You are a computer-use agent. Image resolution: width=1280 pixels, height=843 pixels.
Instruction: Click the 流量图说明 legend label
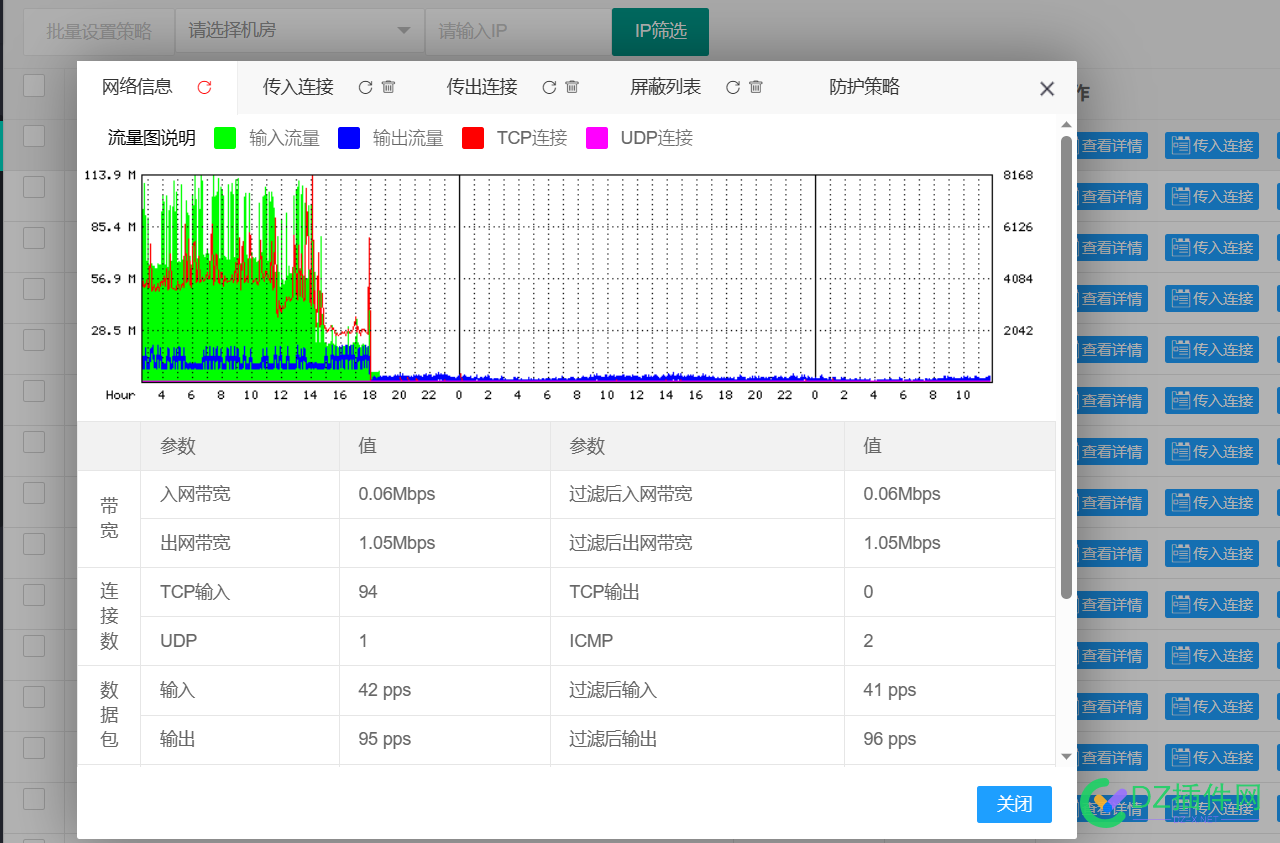pos(152,138)
